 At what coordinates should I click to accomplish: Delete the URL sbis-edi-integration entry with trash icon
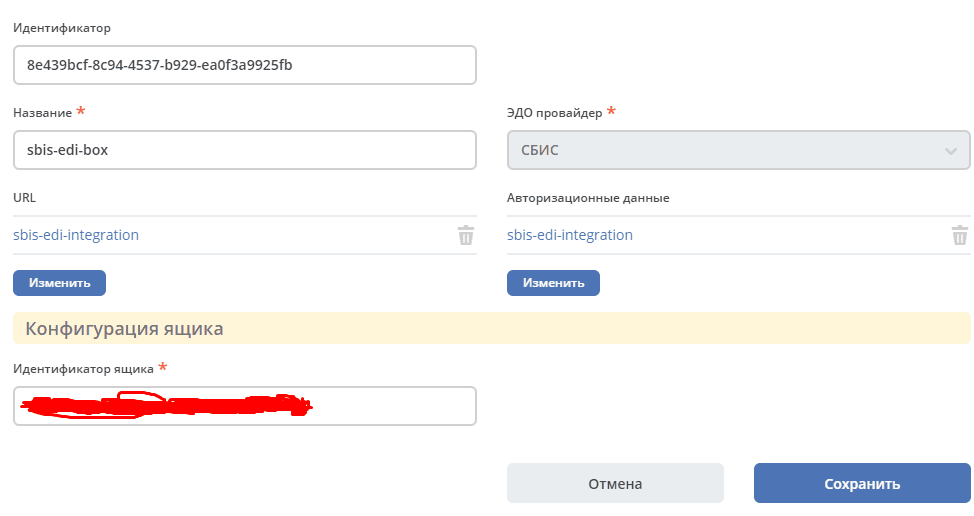click(466, 235)
